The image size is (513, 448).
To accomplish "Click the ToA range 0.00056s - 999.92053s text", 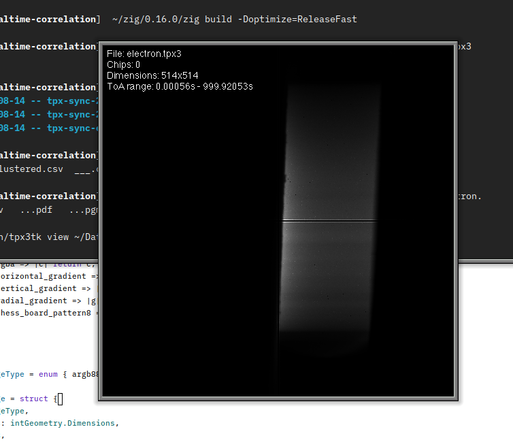I will tap(180, 87).
